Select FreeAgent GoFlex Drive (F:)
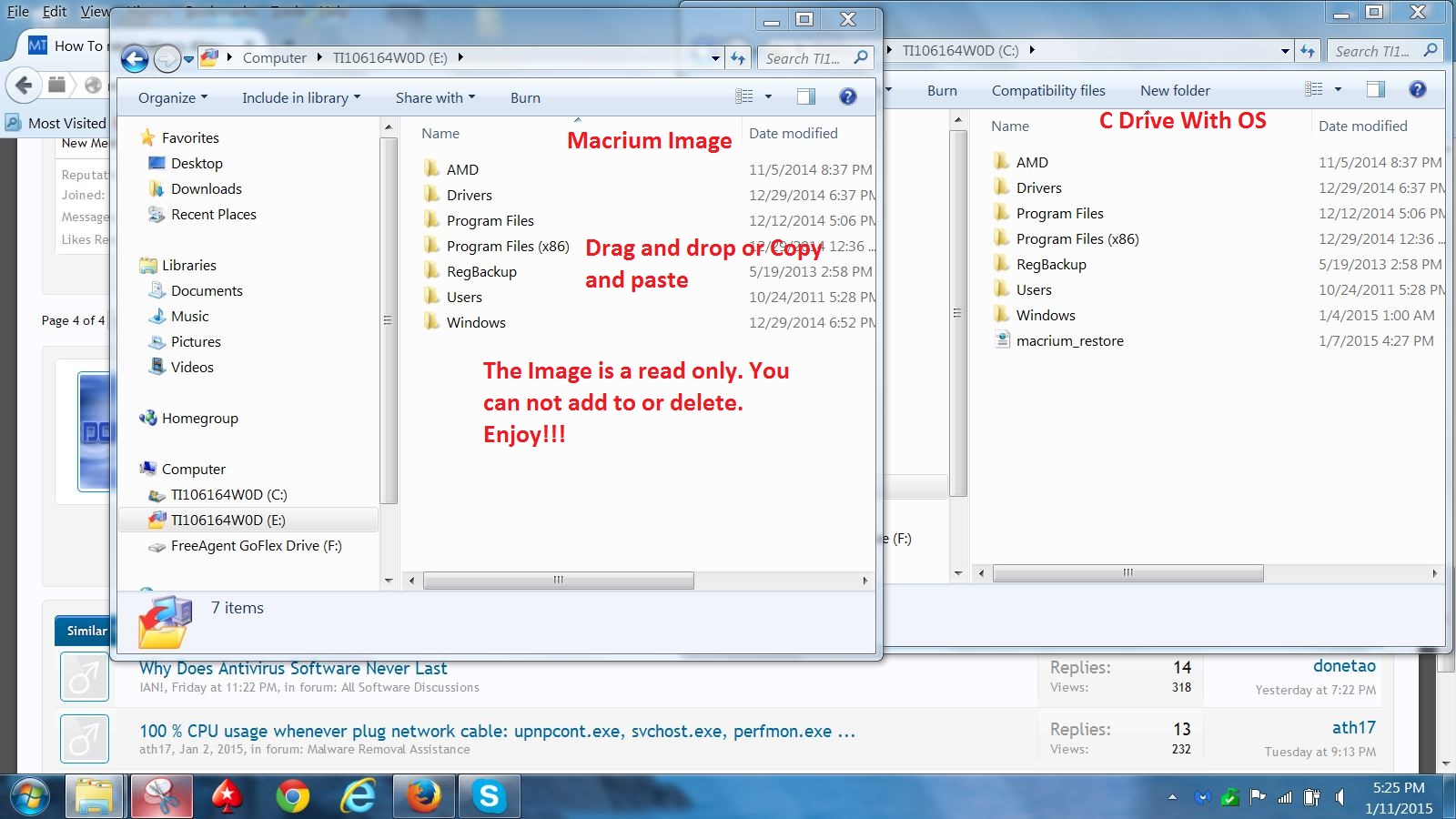 tap(257, 545)
